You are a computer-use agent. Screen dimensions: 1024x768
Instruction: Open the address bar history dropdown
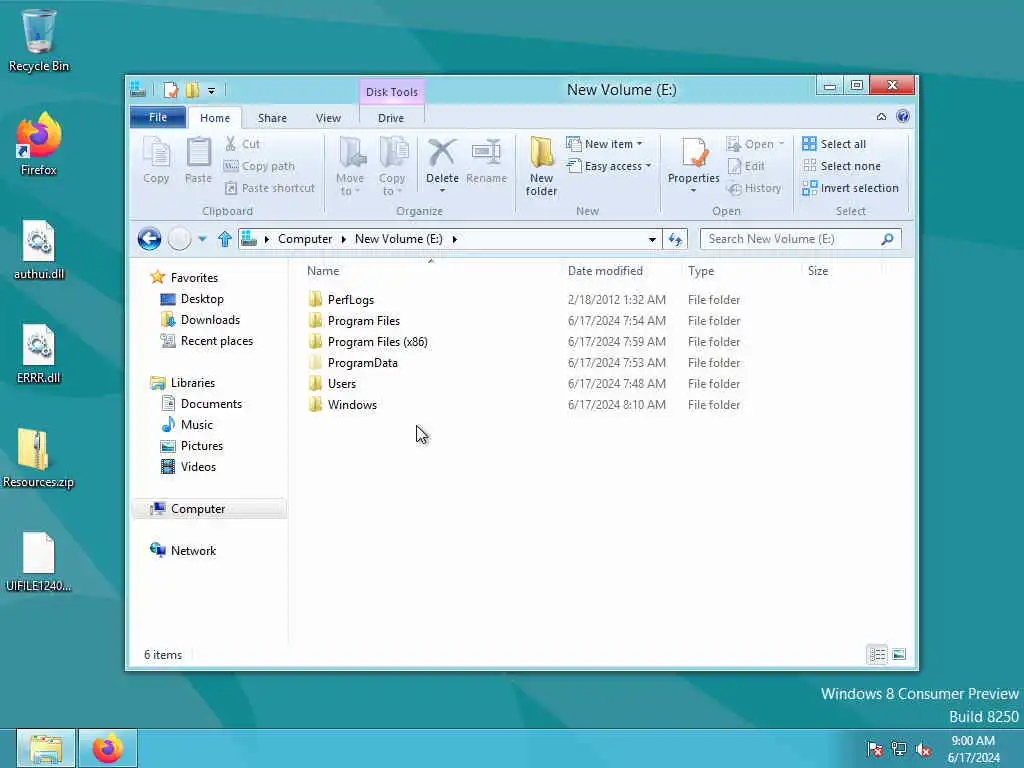click(x=652, y=240)
